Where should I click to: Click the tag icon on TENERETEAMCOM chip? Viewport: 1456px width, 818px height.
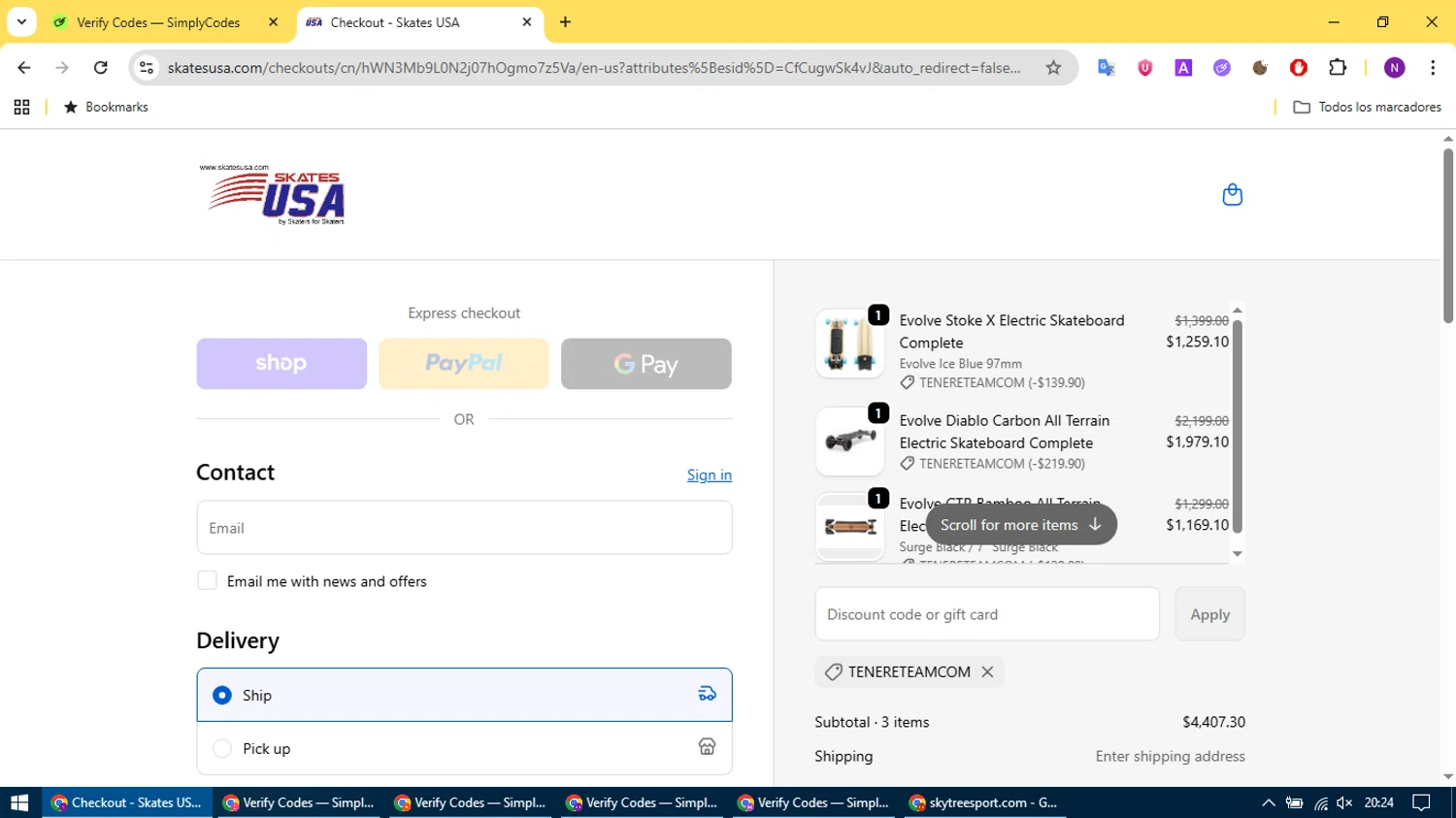point(833,671)
